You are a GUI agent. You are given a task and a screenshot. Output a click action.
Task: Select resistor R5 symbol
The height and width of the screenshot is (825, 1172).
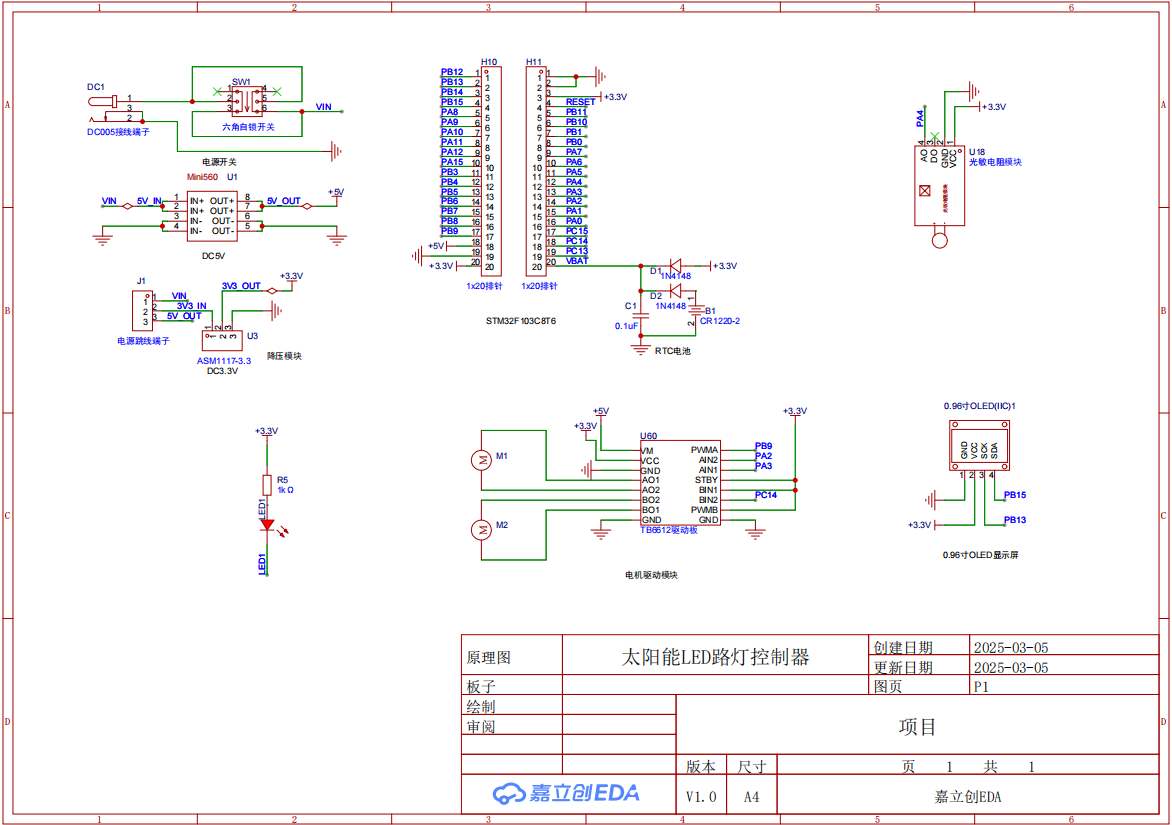click(267, 484)
